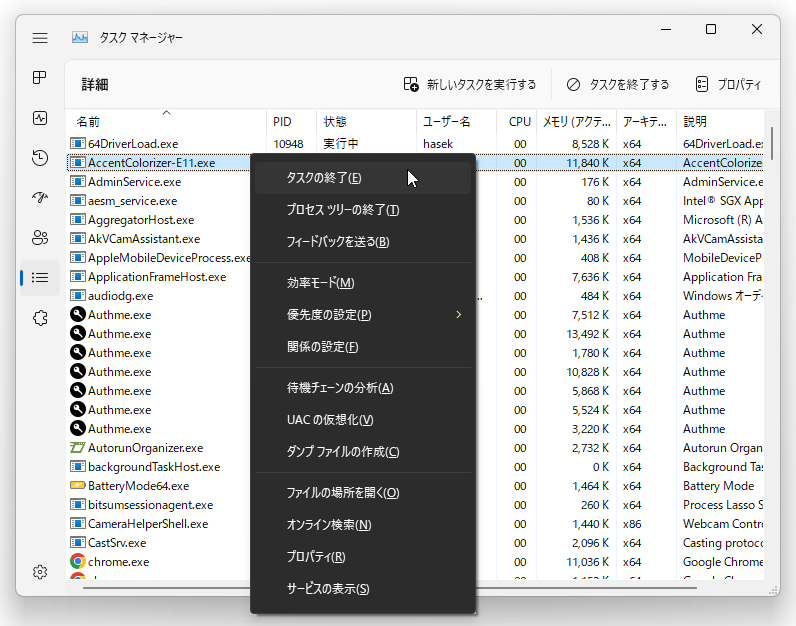Click プロパティ toolbar button
Viewport: 796px width, 626px height.
point(728,84)
